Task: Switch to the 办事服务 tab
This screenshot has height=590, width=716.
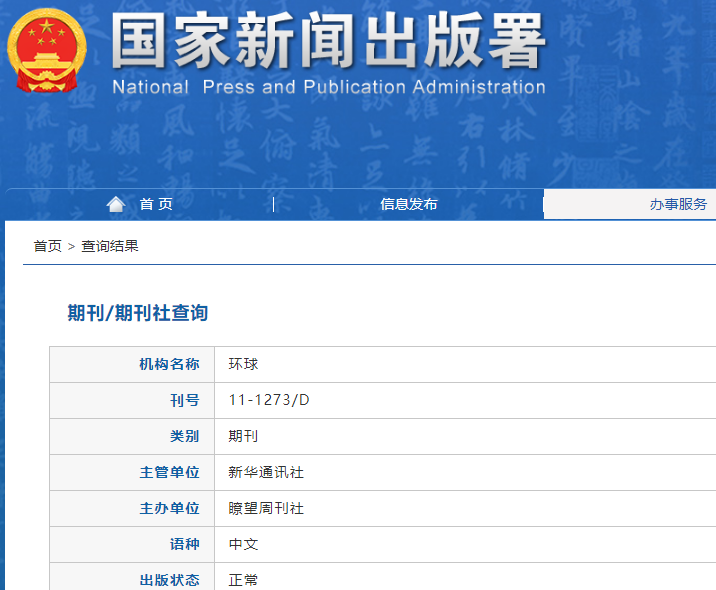Action: point(678,204)
